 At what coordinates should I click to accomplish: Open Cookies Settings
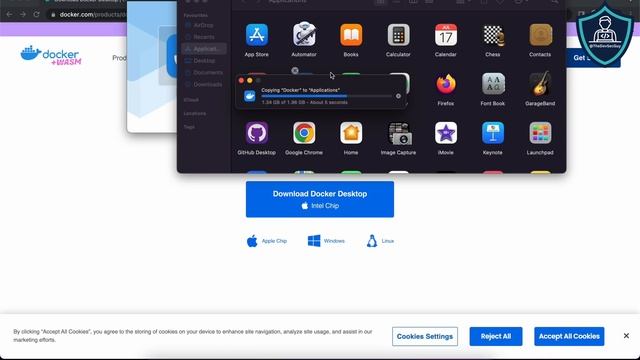point(425,336)
